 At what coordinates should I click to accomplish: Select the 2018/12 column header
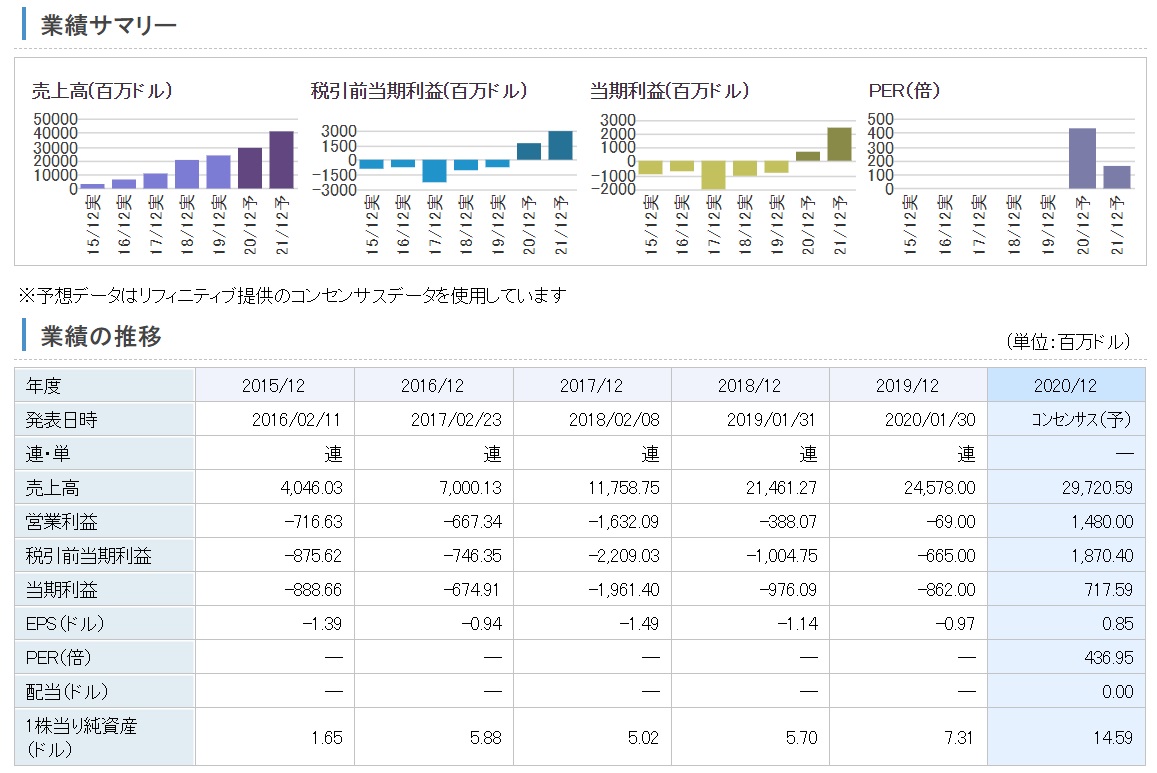[x=750, y=385]
